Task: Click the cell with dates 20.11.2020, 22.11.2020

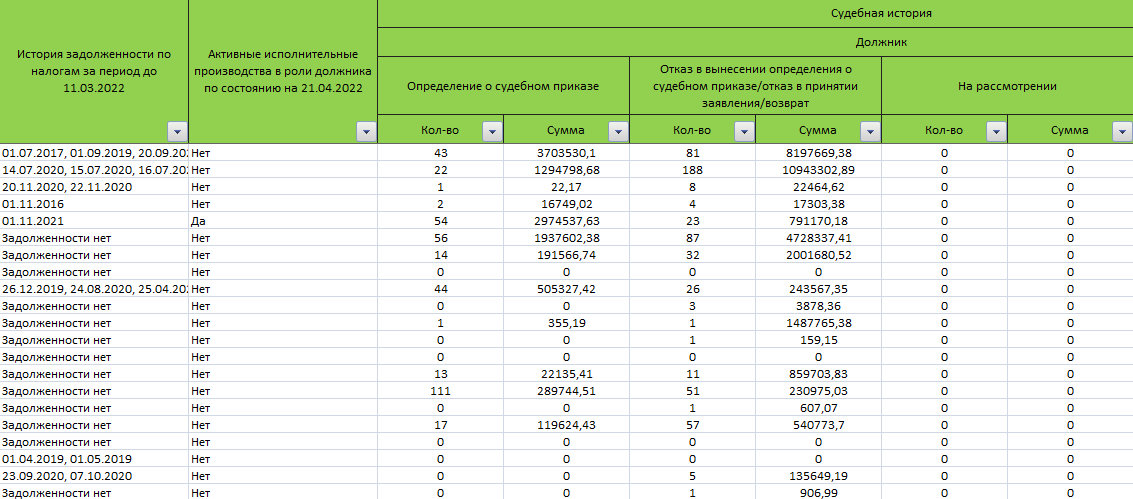Action: pos(94,187)
